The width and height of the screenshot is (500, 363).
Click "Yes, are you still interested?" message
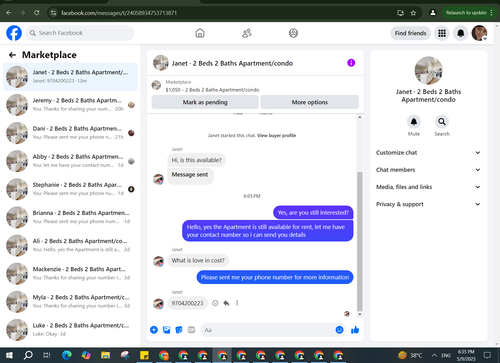313,213
